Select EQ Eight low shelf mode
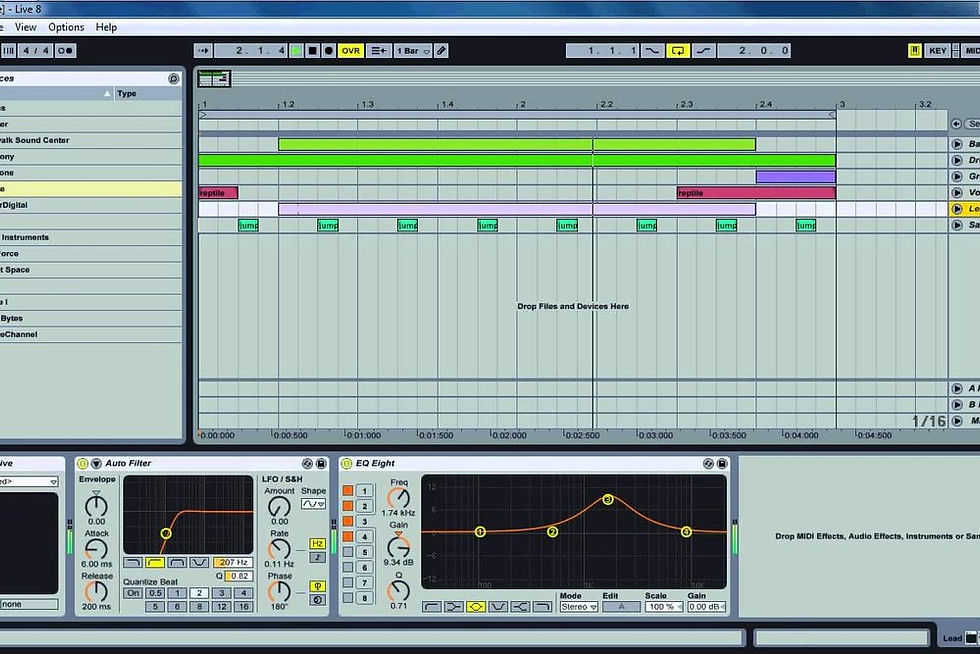980x654 pixels. coord(453,606)
